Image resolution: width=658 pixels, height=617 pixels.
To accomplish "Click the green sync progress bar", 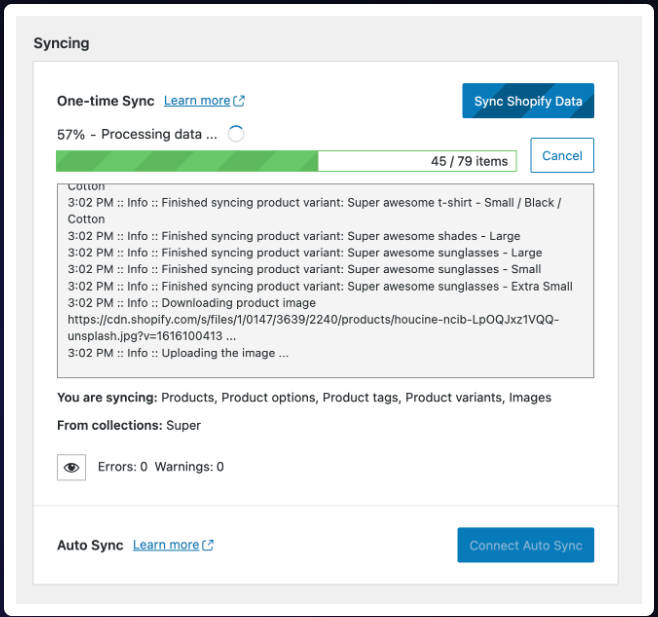I will click(x=286, y=161).
